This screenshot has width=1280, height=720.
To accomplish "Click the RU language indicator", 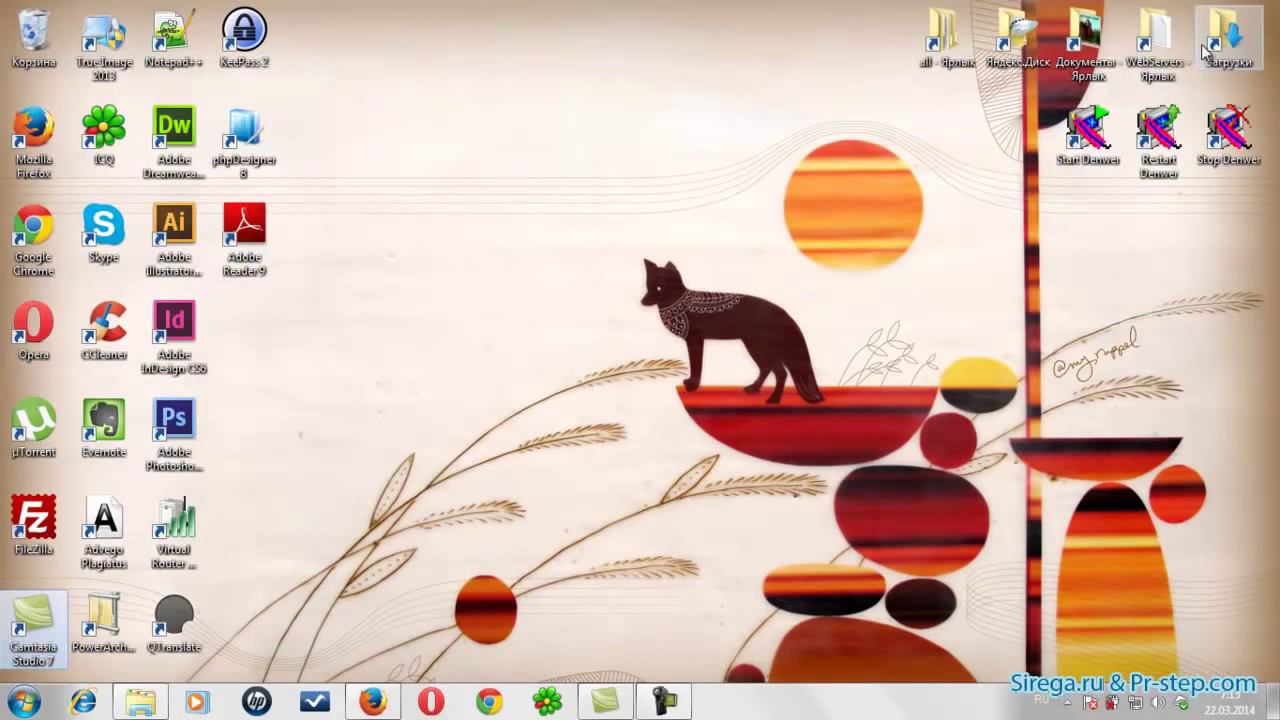I will [1041, 700].
